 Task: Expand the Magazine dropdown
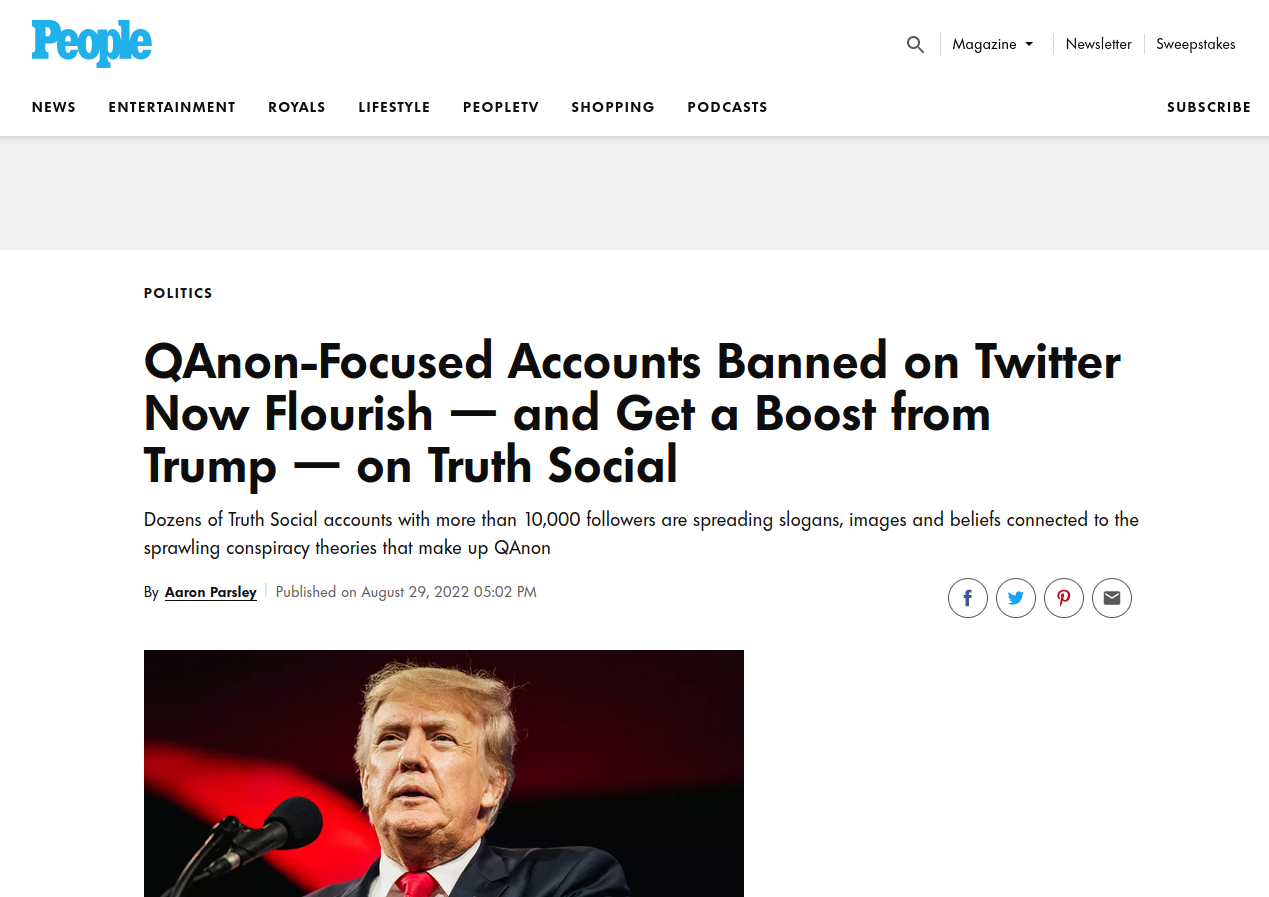(993, 44)
